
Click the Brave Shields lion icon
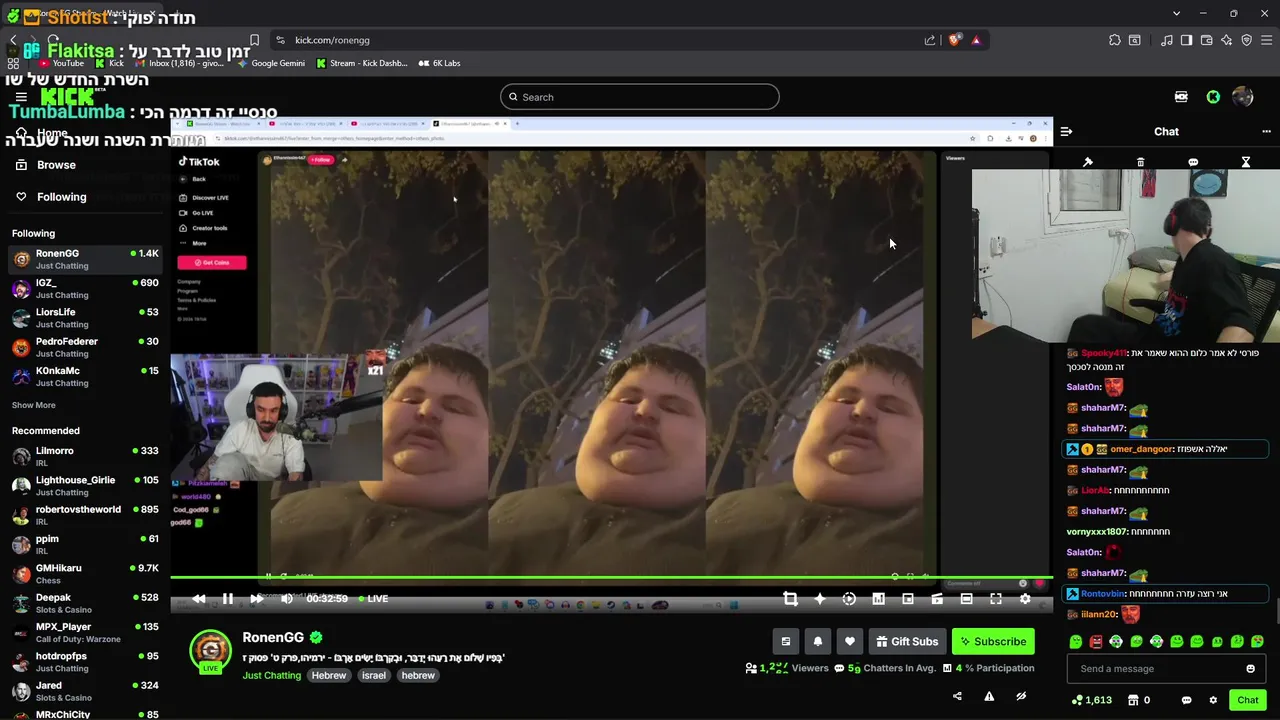[954, 40]
